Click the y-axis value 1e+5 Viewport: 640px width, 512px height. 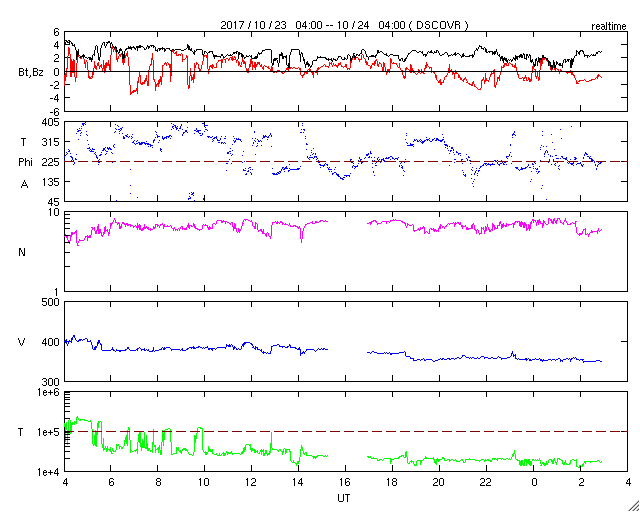coord(48,432)
